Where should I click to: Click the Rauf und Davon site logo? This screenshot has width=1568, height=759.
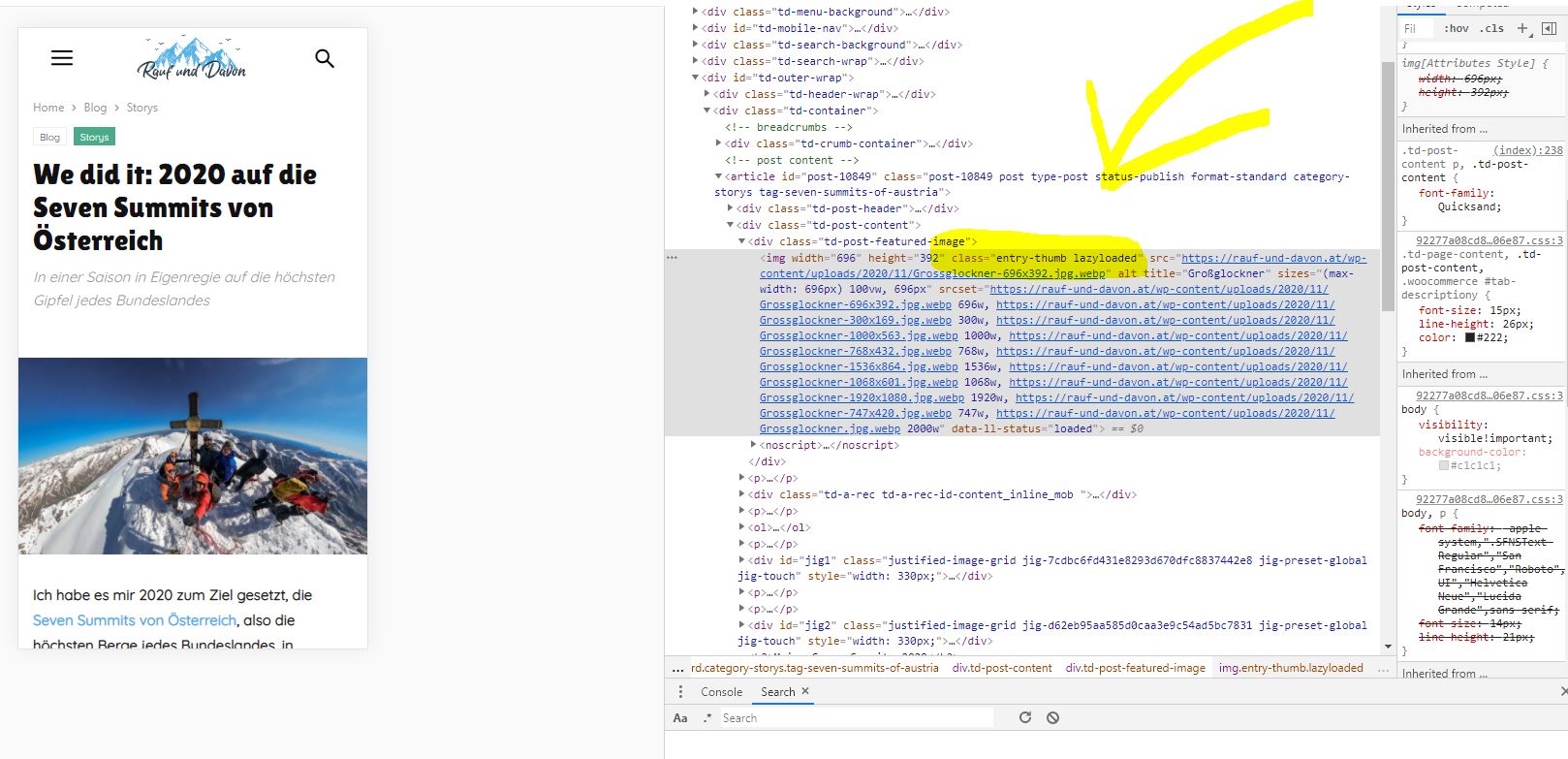[x=192, y=58]
